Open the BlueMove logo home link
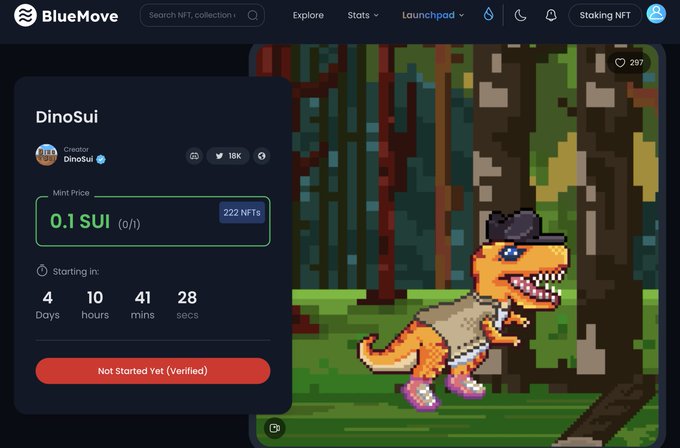The height and width of the screenshot is (448, 680). (x=66, y=16)
